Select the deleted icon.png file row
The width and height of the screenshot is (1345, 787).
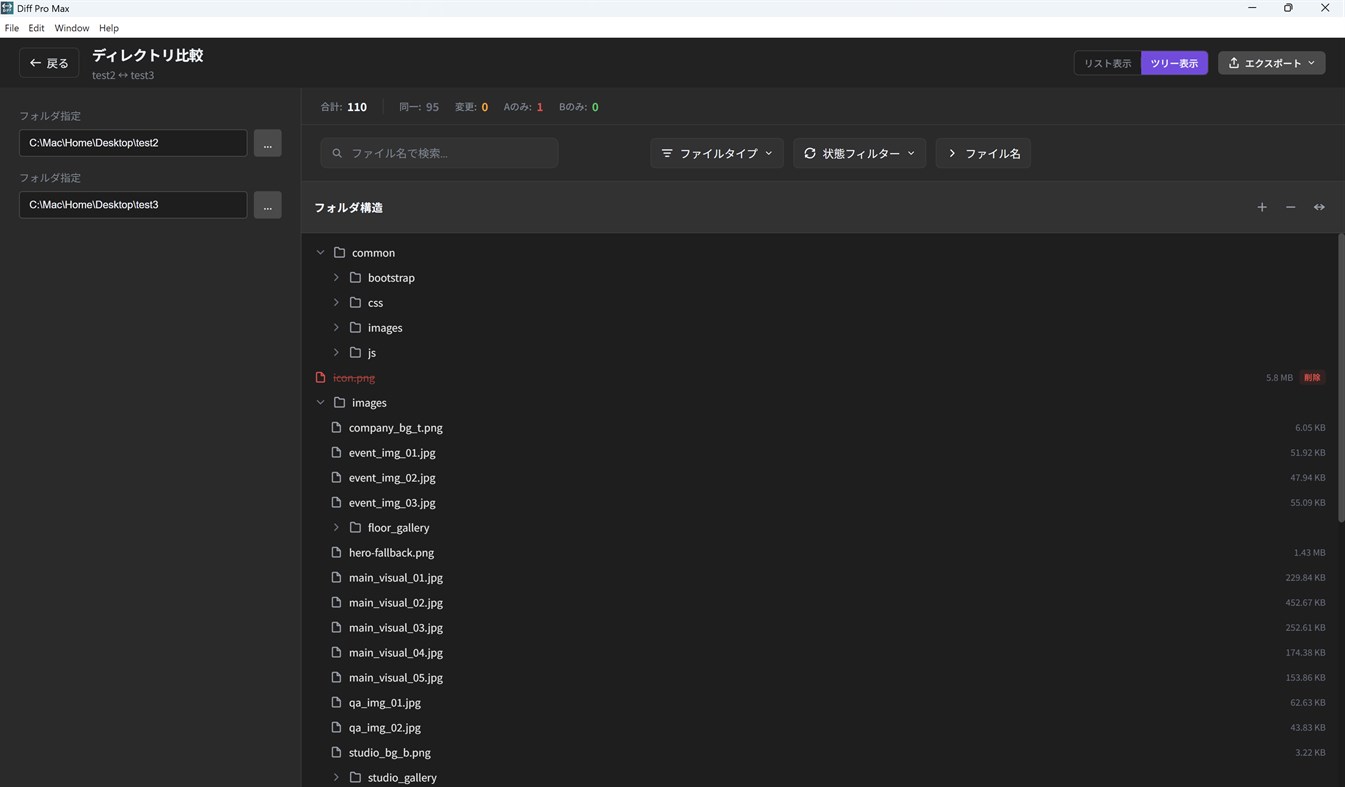click(819, 378)
